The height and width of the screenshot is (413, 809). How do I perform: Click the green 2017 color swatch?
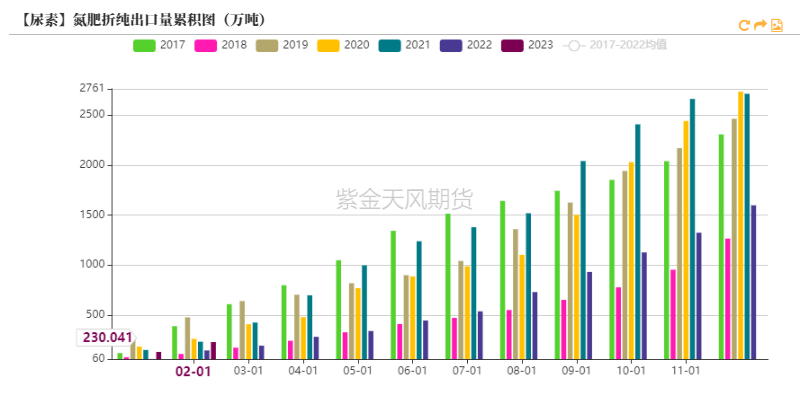click(144, 45)
